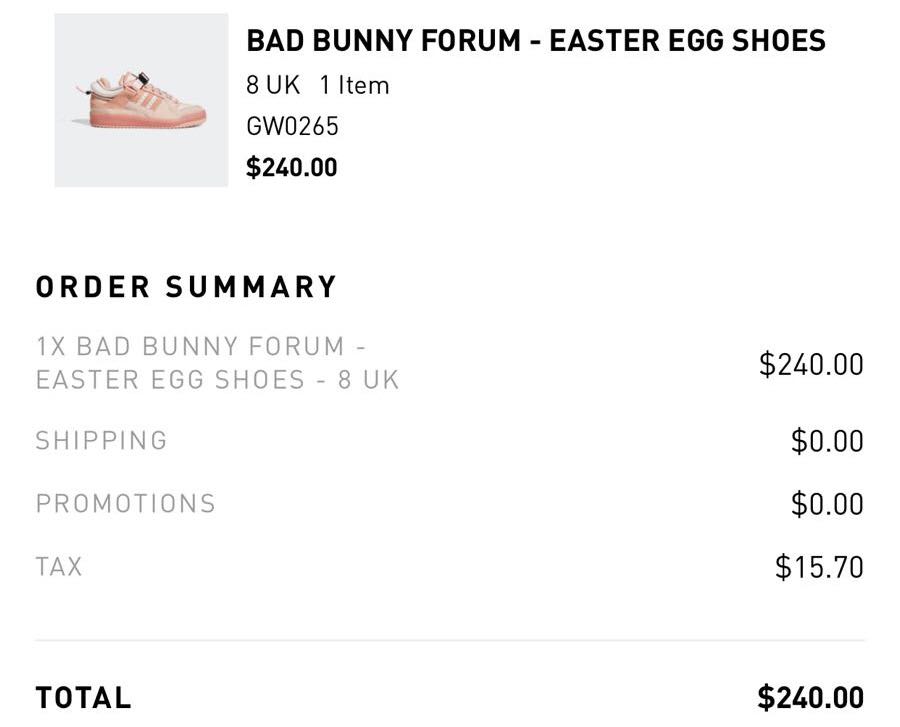Viewport: 900px width, 727px height.
Task: Click the 1X Bad Bunny Forum line item
Action: click(218, 363)
